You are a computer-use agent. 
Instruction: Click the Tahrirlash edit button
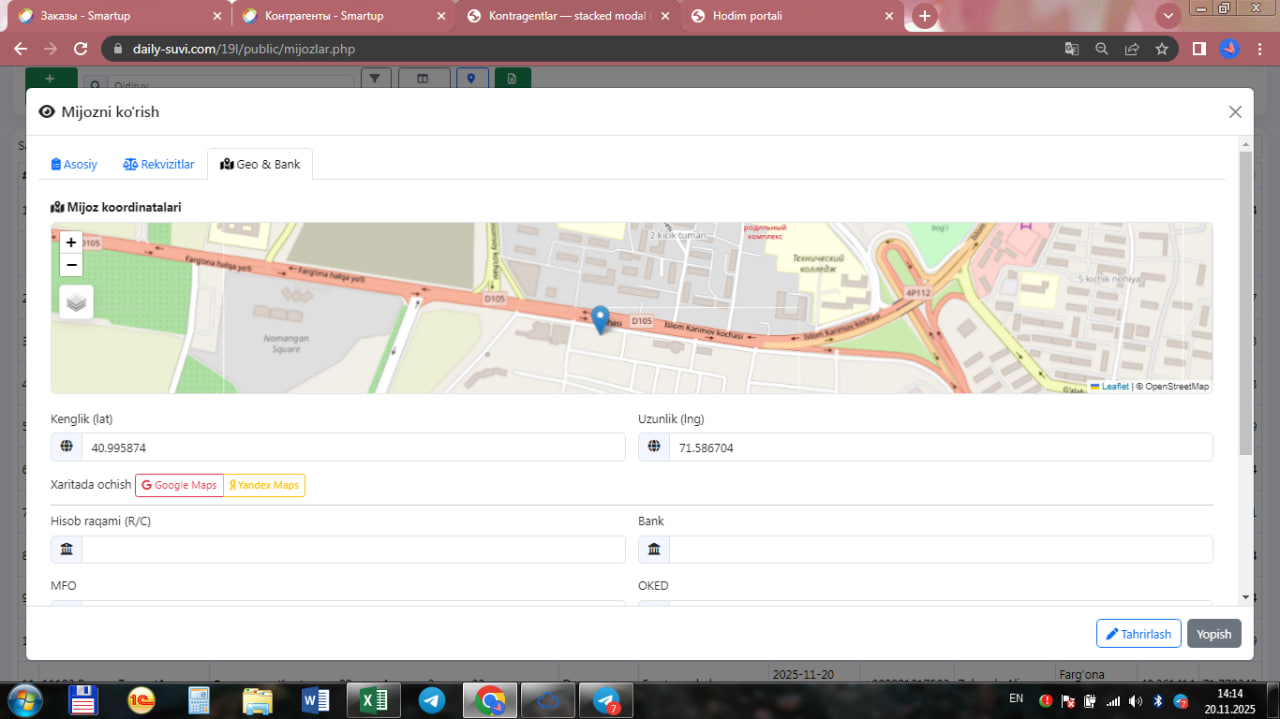click(x=1138, y=634)
